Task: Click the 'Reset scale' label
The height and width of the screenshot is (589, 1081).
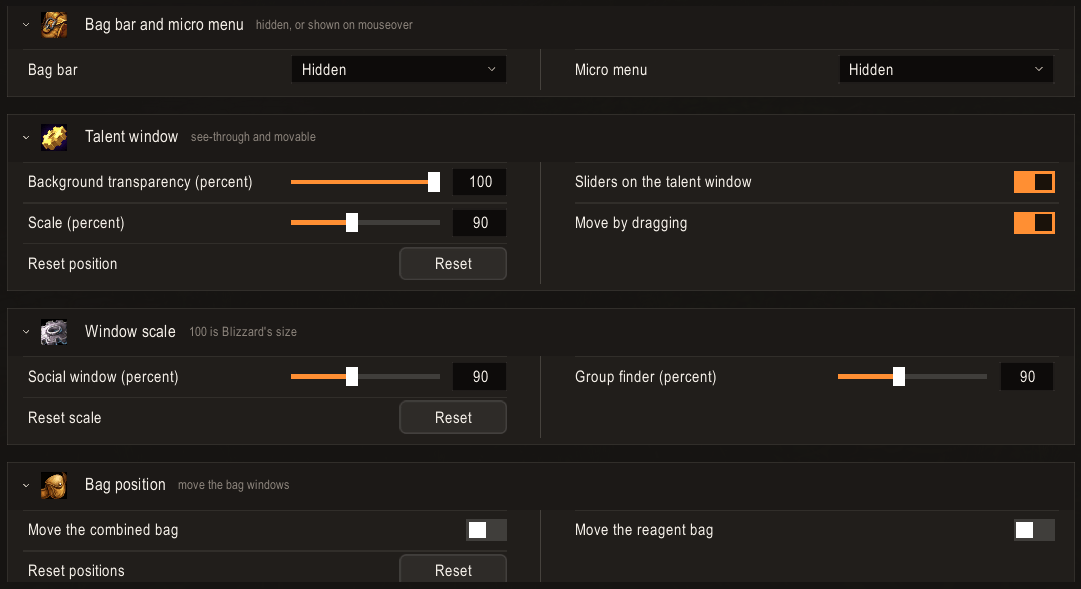Action: [65, 417]
